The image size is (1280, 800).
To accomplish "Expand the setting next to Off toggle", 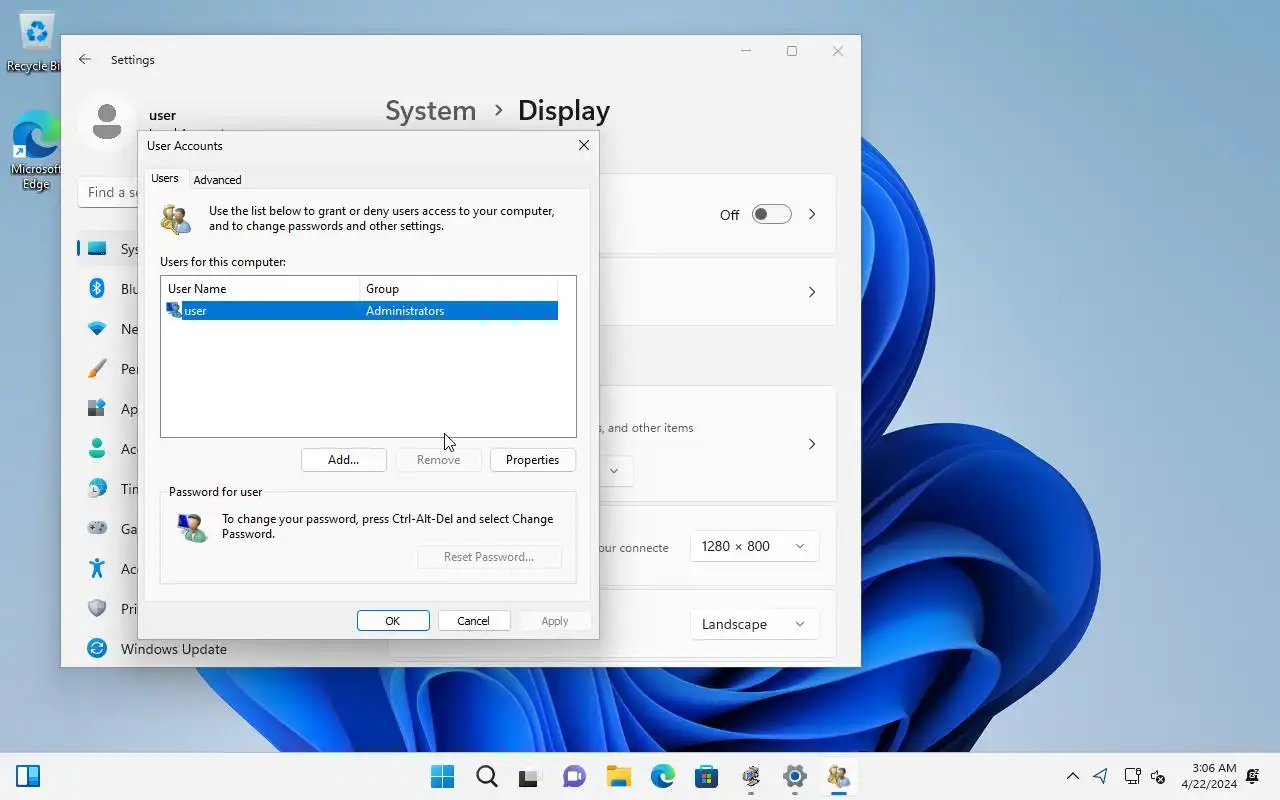I will click(x=812, y=214).
